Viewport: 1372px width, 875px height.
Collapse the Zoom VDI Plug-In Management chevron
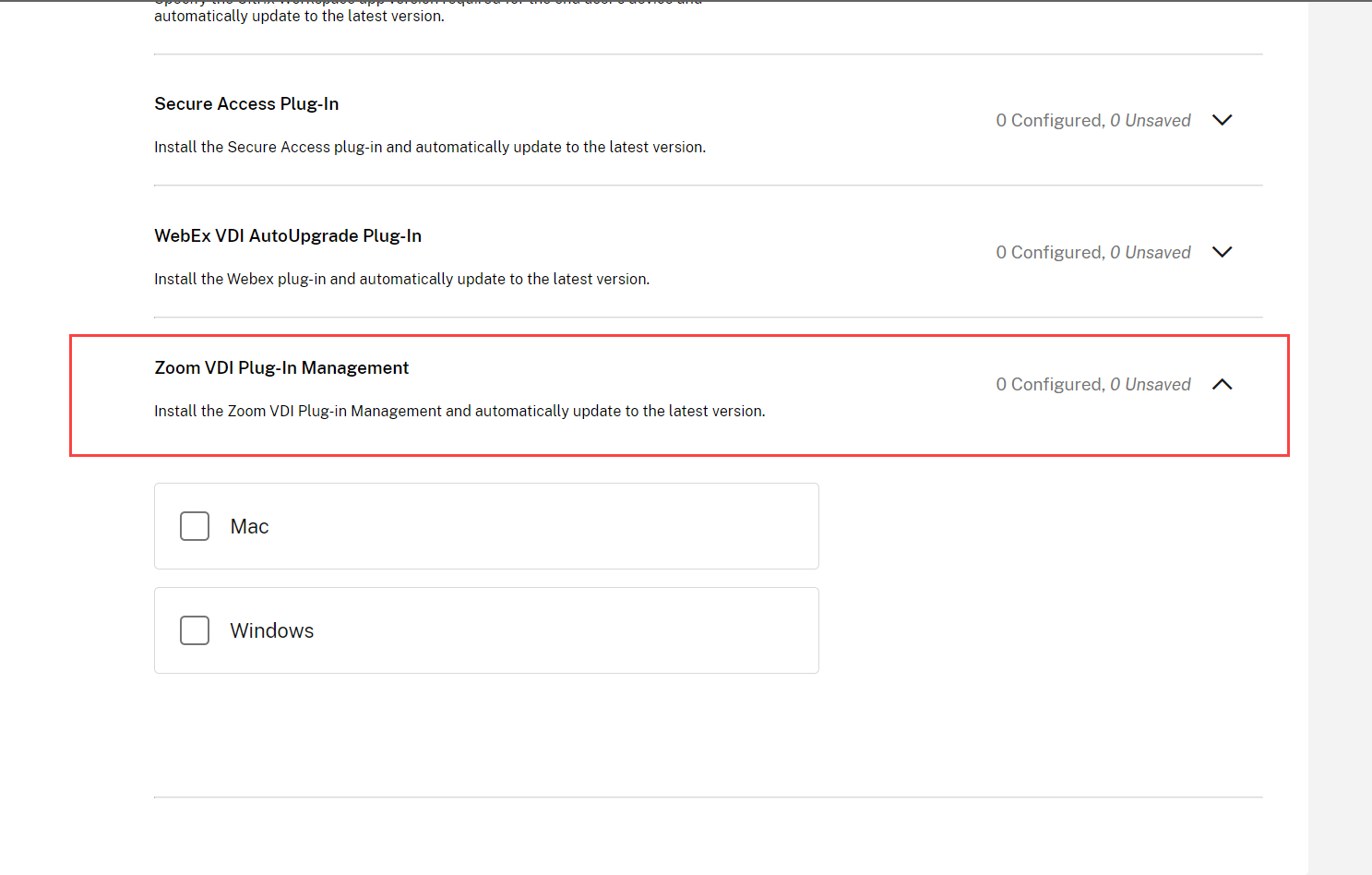[x=1222, y=384]
